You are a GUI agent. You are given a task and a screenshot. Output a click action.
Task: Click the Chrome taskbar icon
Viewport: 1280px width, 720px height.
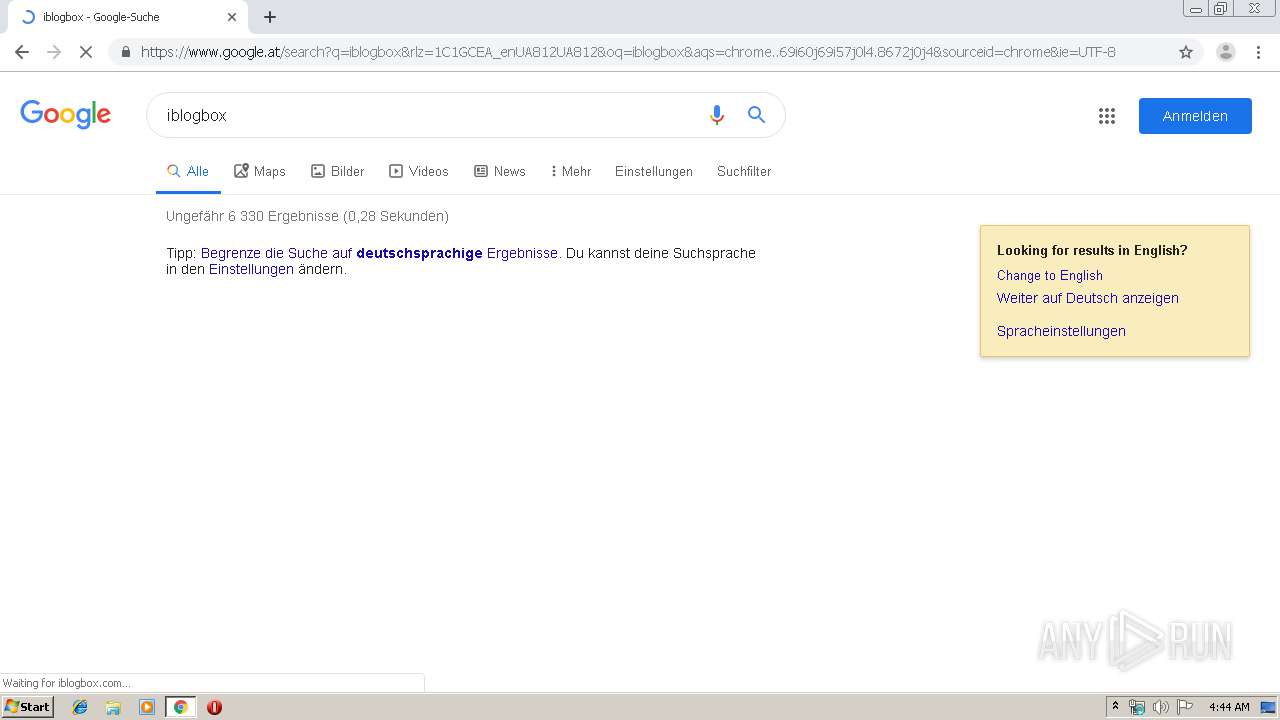click(x=180, y=707)
